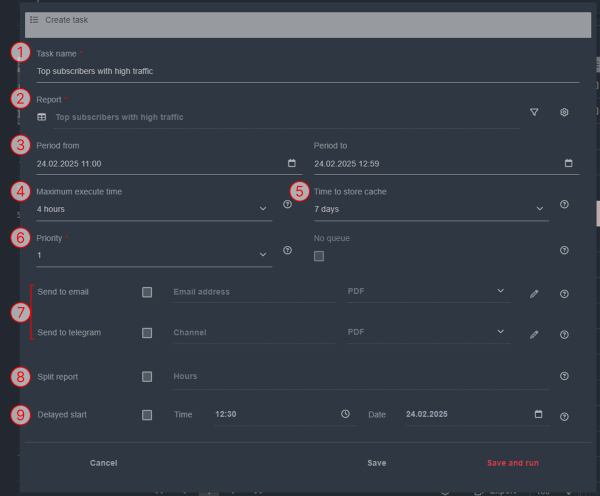Open the Delayed start clock time picker
The image size is (600, 496).
(345, 414)
